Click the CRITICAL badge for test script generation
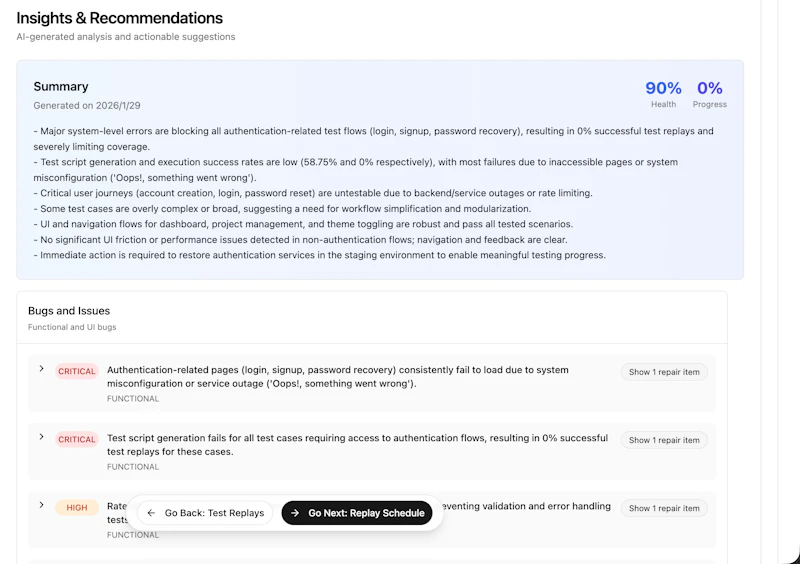 77,439
